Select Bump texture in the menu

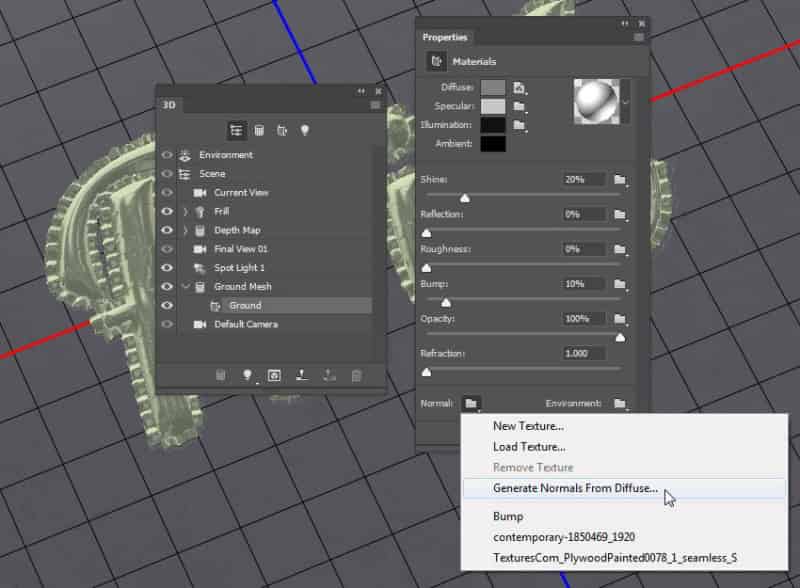[x=508, y=517]
